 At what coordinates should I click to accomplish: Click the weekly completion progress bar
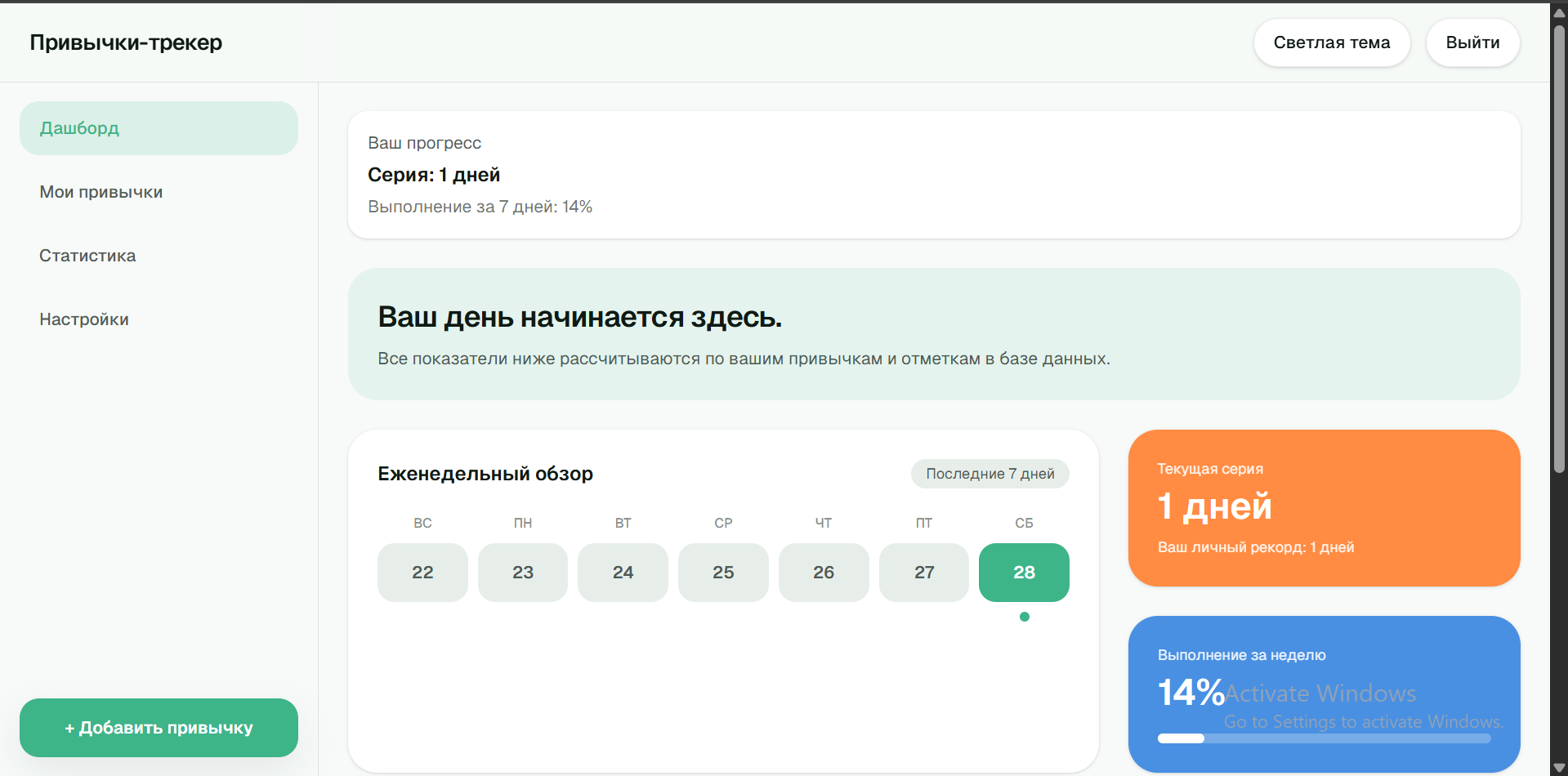click(1324, 738)
